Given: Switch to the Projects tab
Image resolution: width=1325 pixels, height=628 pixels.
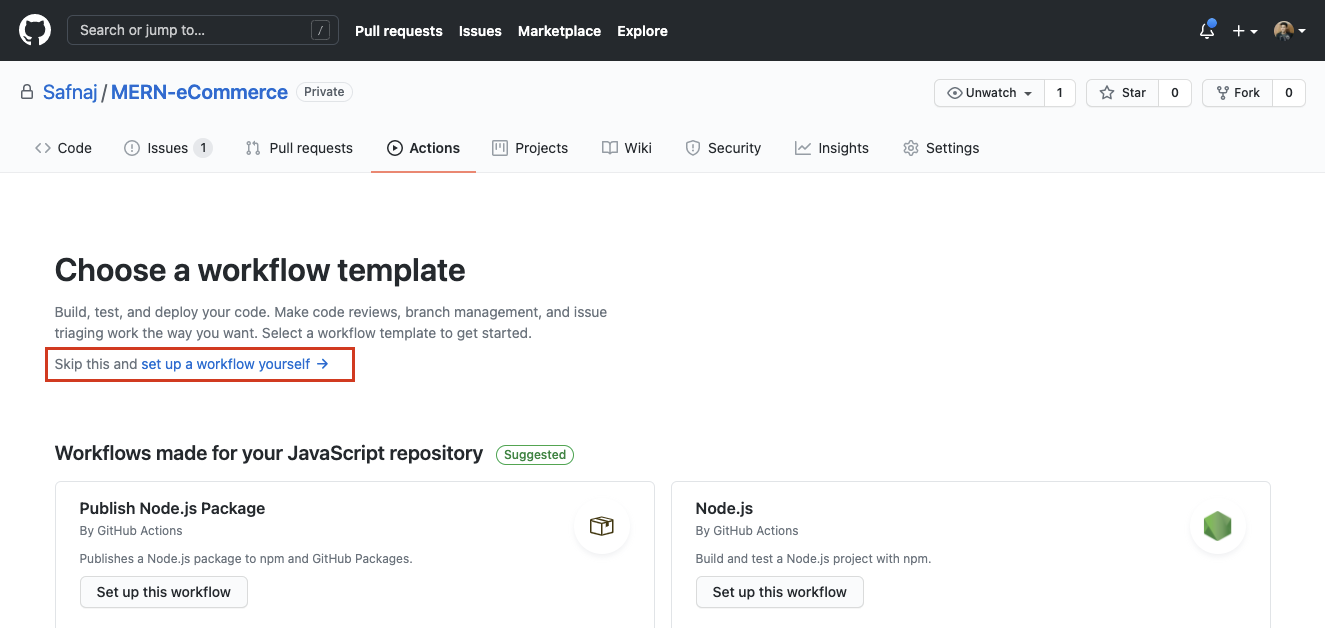Looking at the screenshot, I should [530, 148].
